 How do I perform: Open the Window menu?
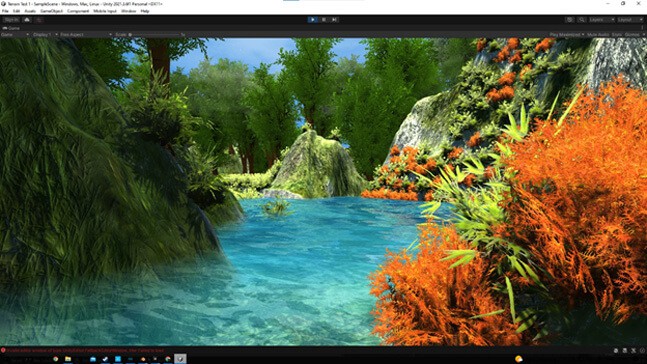129,11
